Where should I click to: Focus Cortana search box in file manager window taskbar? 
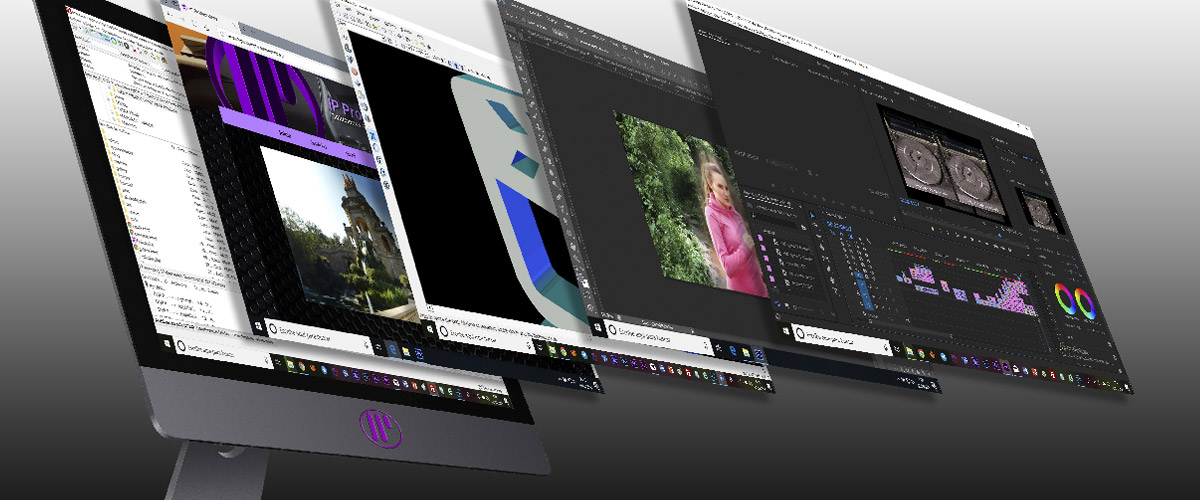(x=222, y=352)
